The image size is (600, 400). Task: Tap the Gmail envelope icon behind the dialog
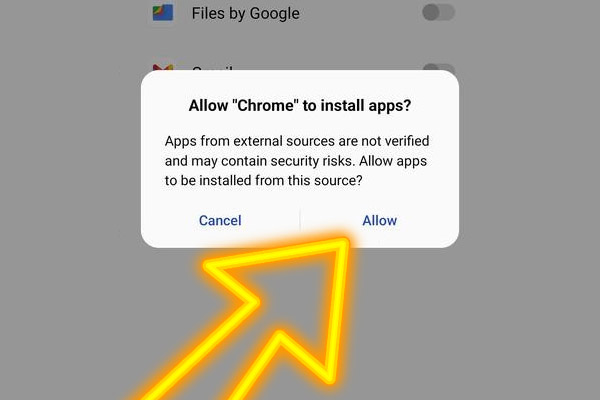pyautogui.click(x=163, y=67)
